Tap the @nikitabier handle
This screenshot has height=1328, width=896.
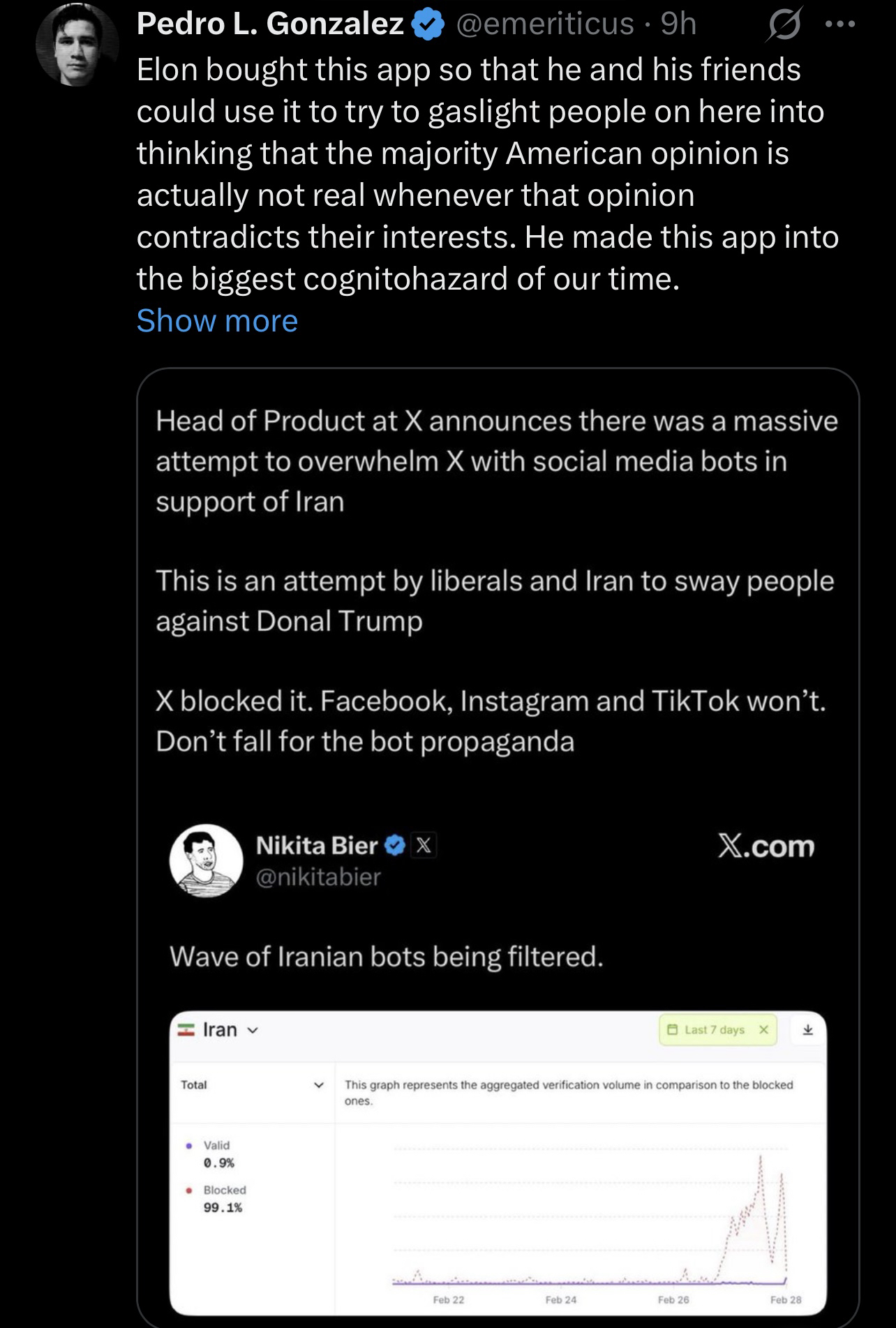point(318,877)
